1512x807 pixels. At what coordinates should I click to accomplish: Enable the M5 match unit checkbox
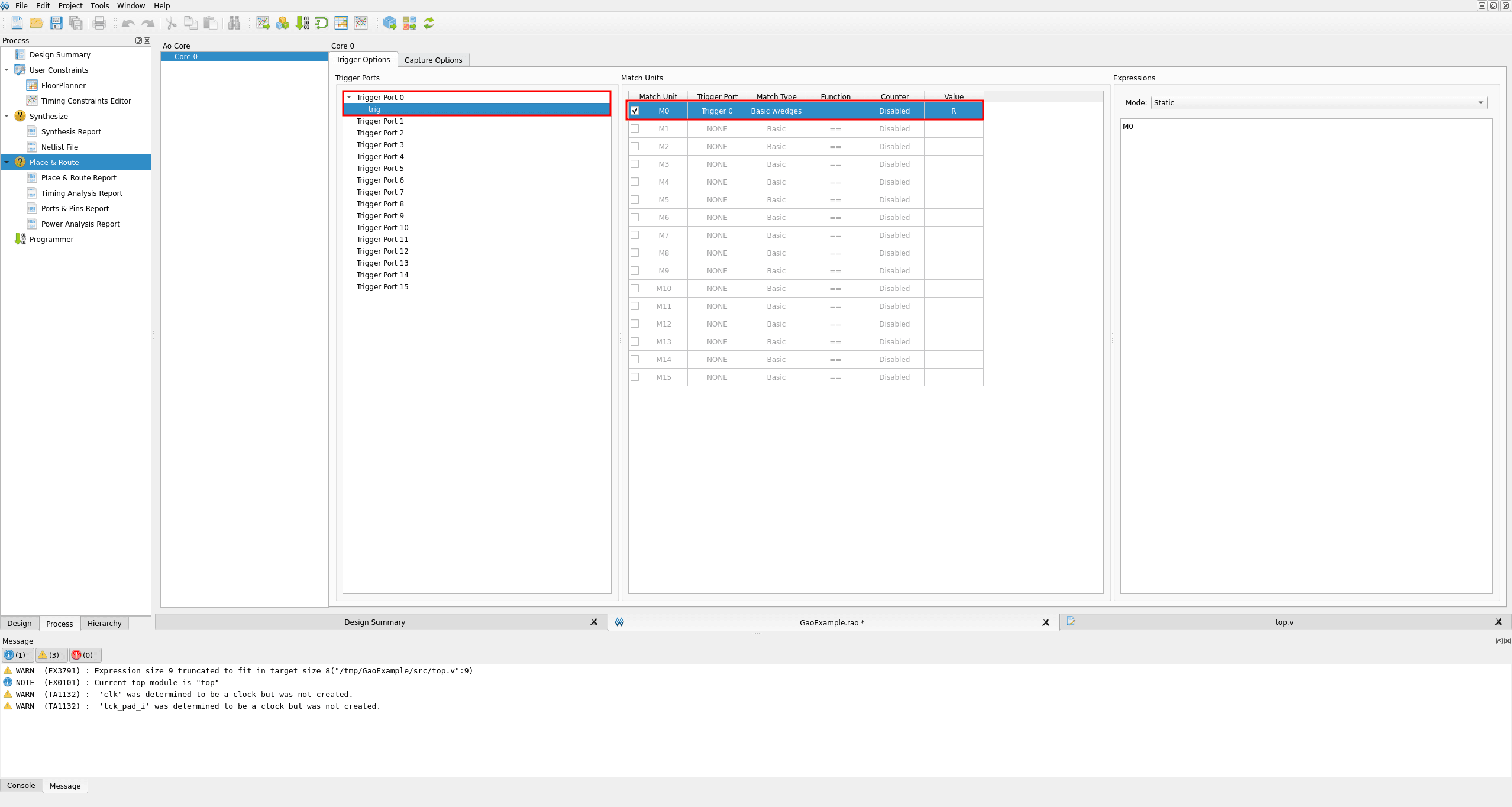pos(635,199)
